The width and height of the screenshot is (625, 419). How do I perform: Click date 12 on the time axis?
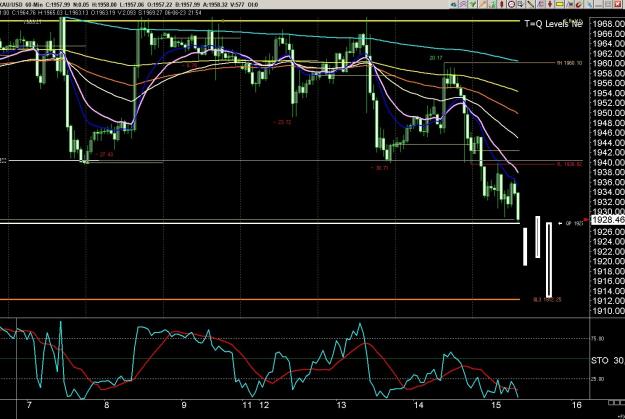point(264,405)
